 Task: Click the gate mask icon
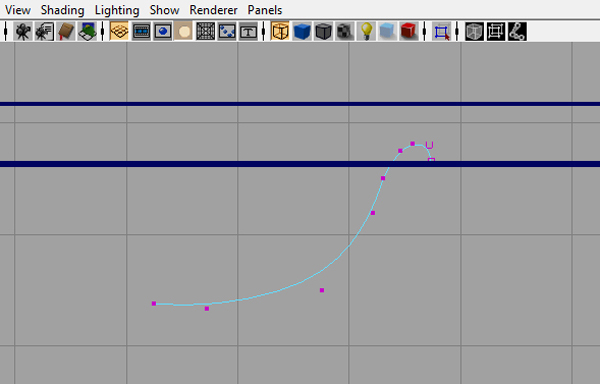pyautogui.click(x=184, y=31)
